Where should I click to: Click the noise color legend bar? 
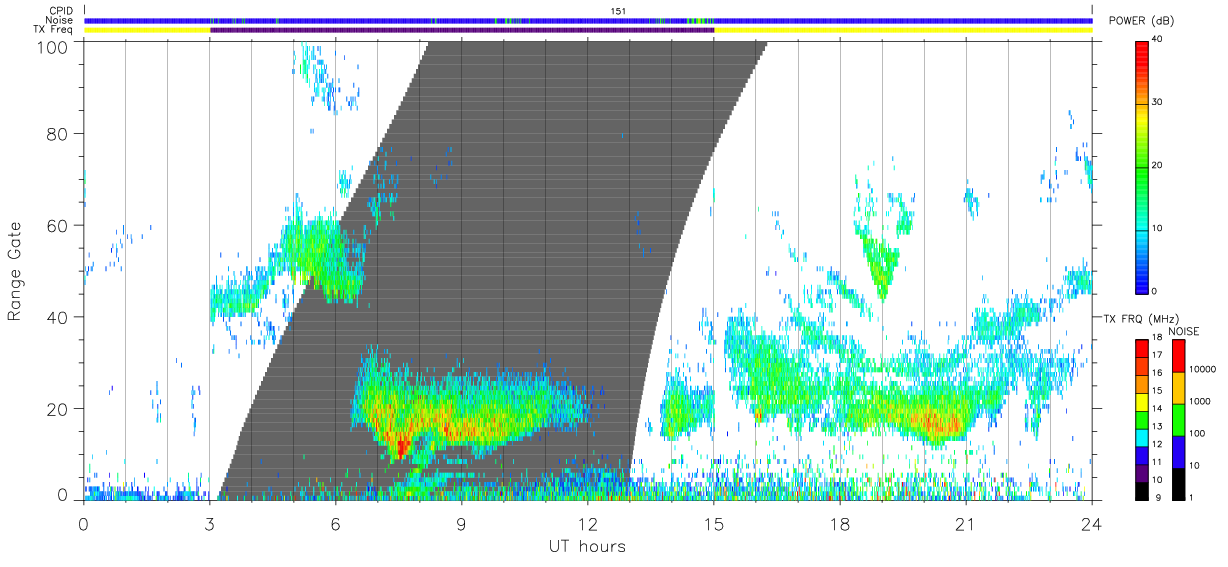(x=1179, y=419)
